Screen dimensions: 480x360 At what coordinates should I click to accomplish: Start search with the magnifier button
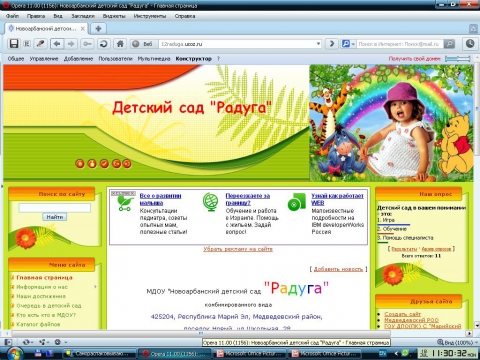pyautogui.click(x=449, y=44)
